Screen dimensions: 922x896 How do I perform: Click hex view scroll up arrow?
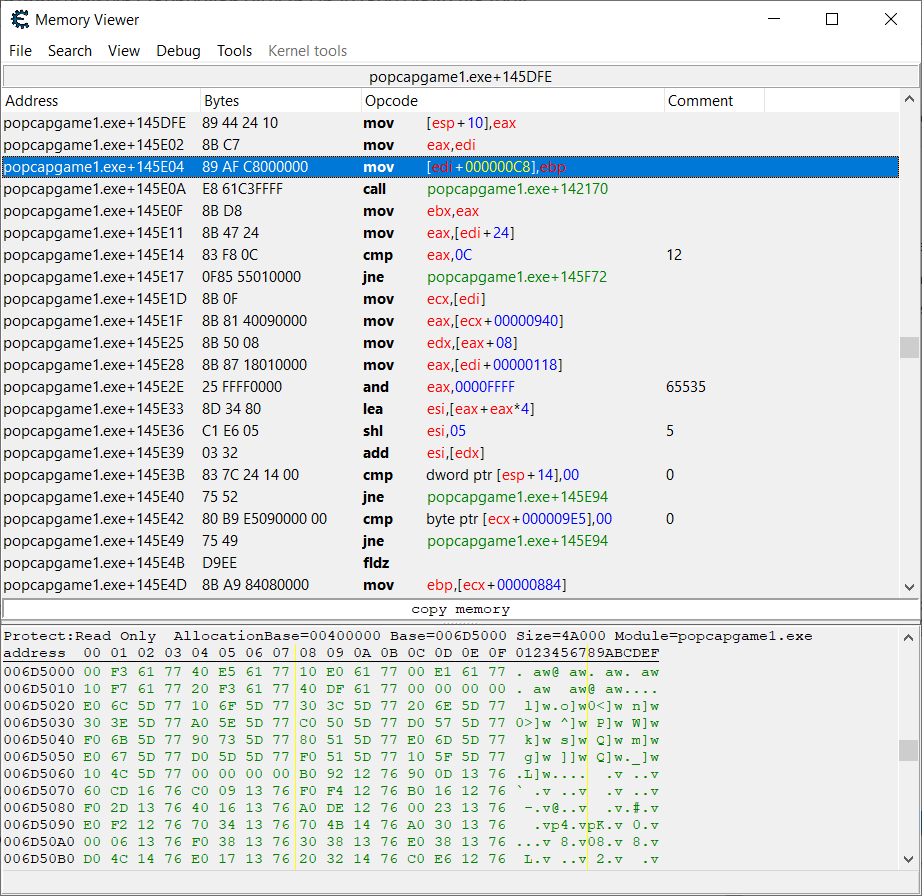(x=908, y=638)
